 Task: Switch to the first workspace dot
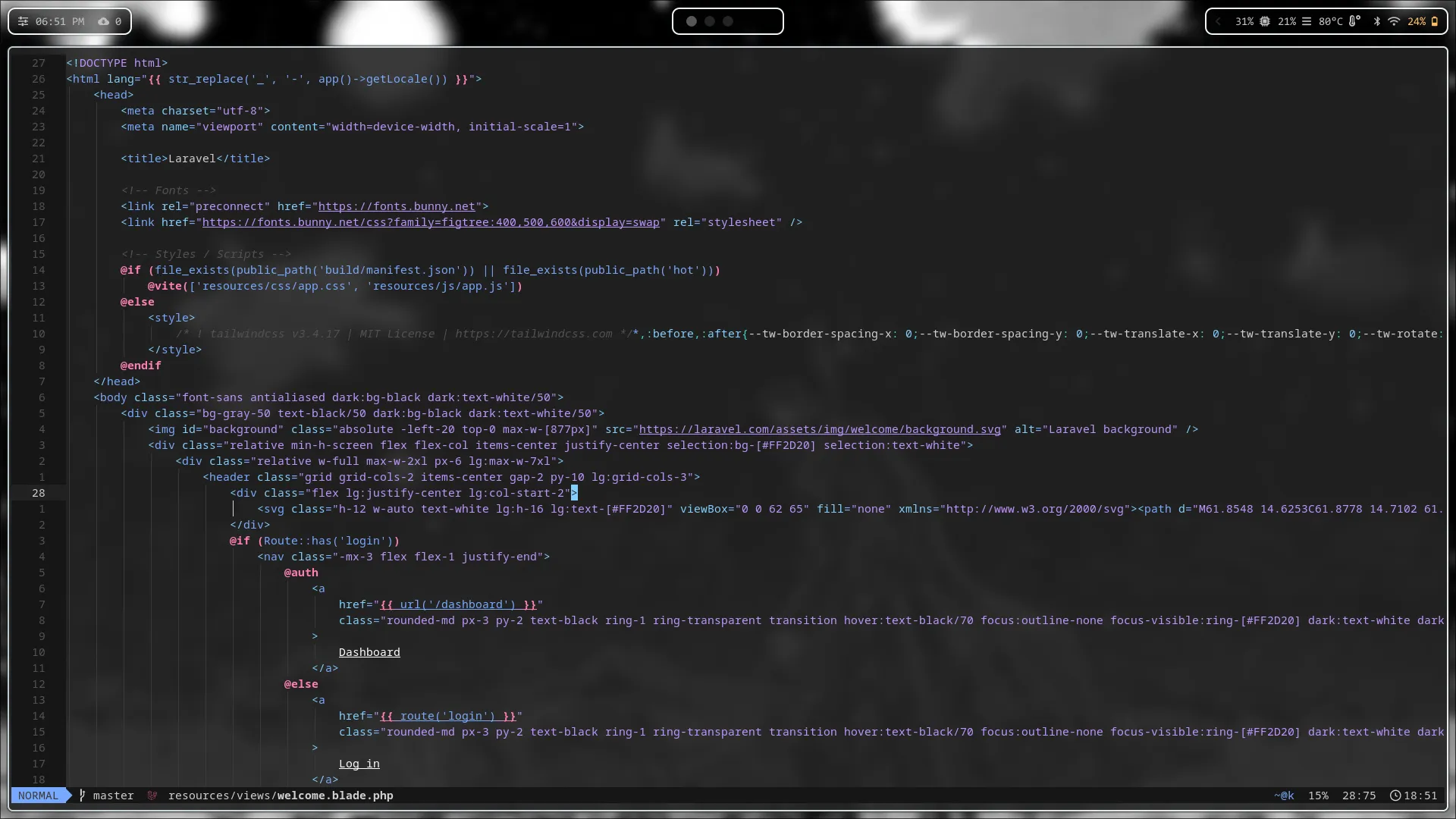(x=692, y=21)
